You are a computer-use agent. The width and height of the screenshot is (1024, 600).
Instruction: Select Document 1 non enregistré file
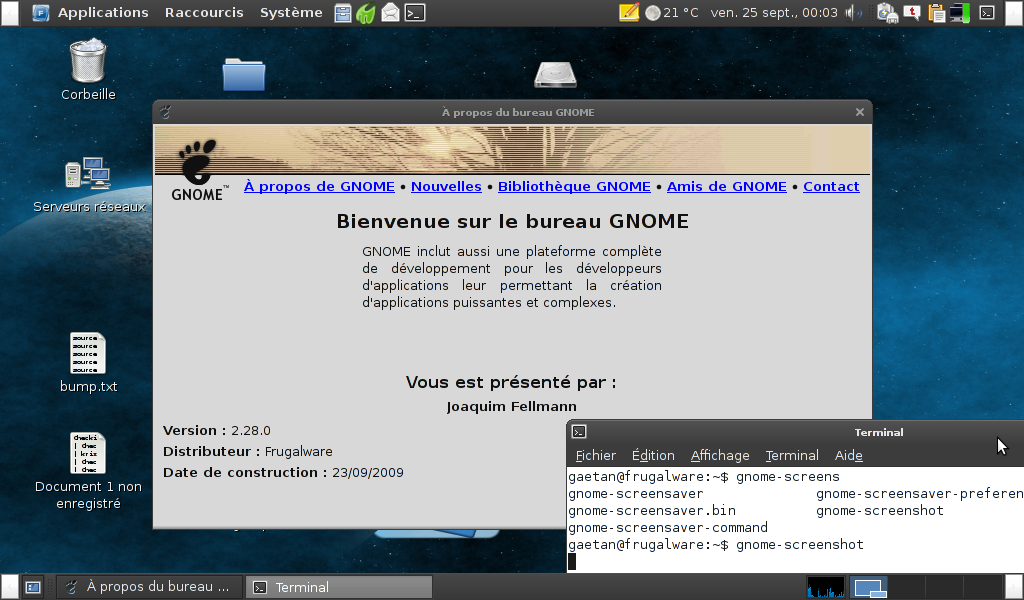point(88,471)
